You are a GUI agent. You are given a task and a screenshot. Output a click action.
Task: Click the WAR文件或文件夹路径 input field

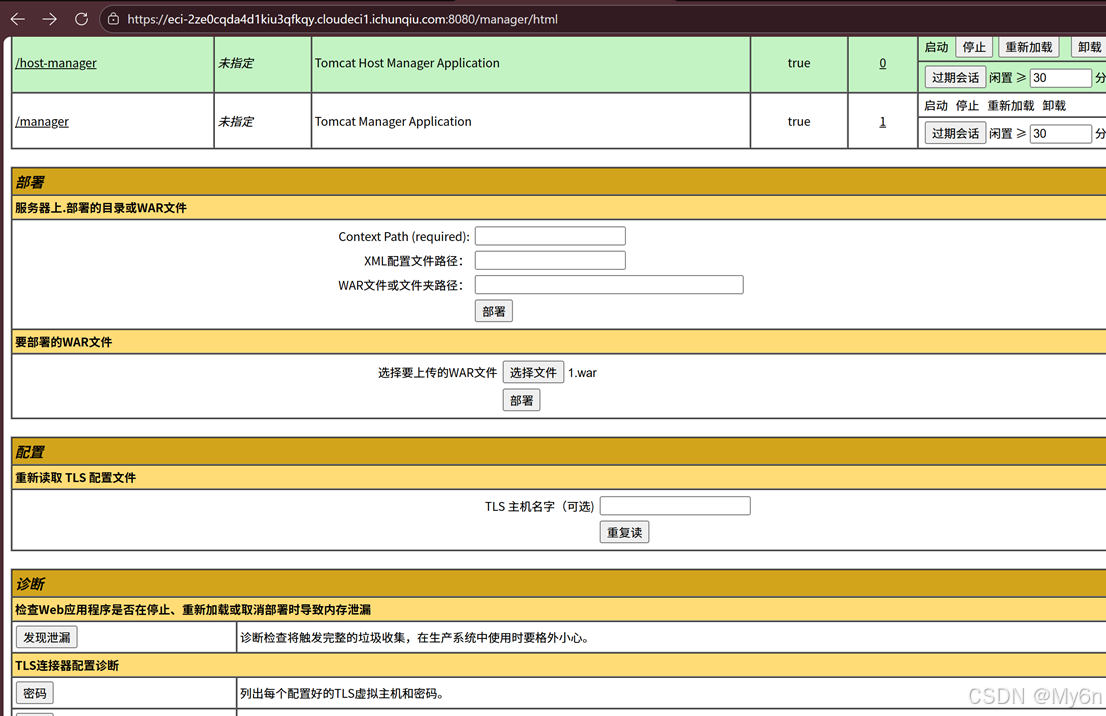(x=609, y=284)
